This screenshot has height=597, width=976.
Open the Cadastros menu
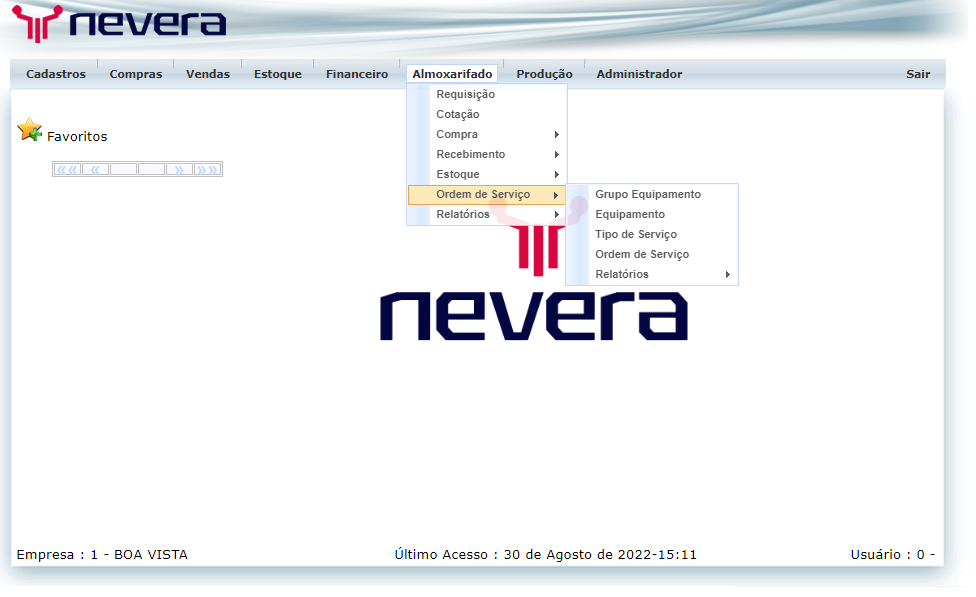click(55, 73)
